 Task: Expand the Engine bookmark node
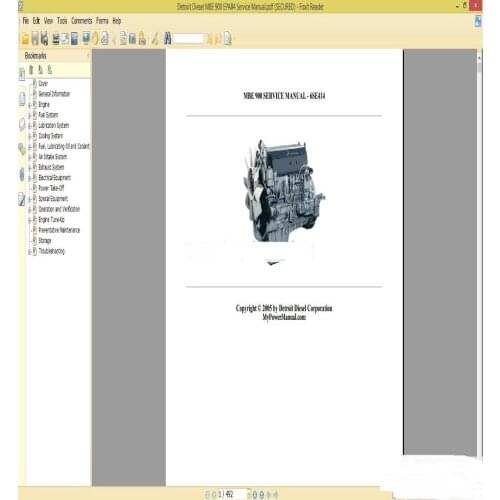point(29,105)
